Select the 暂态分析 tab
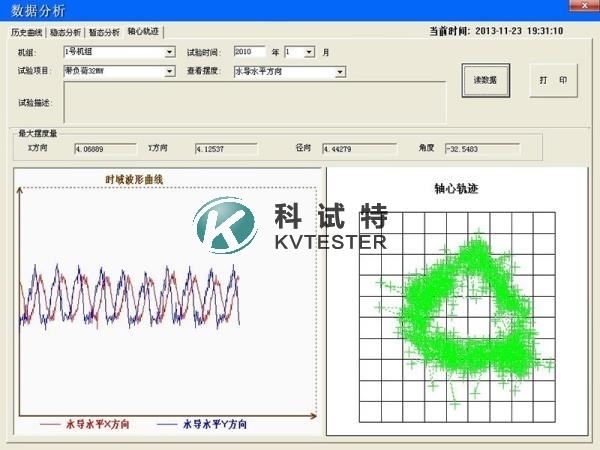 [104, 32]
